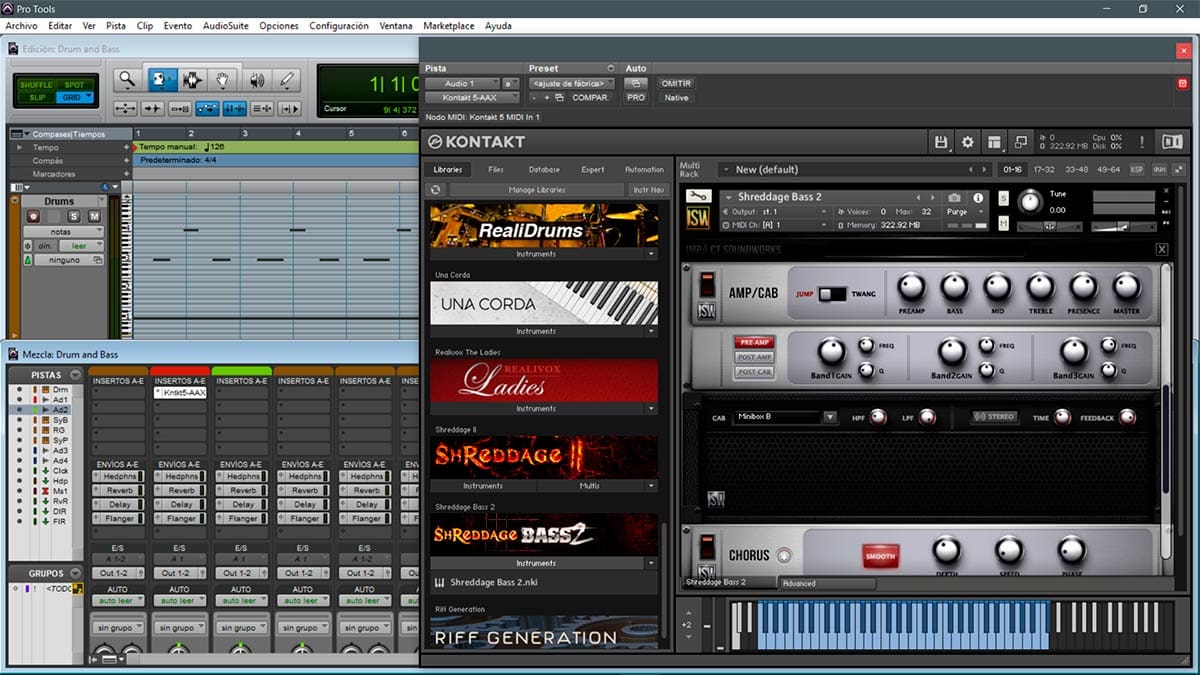
Task: Click the Instr Nav button
Action: pyautogui.click(x=648, y=190)
